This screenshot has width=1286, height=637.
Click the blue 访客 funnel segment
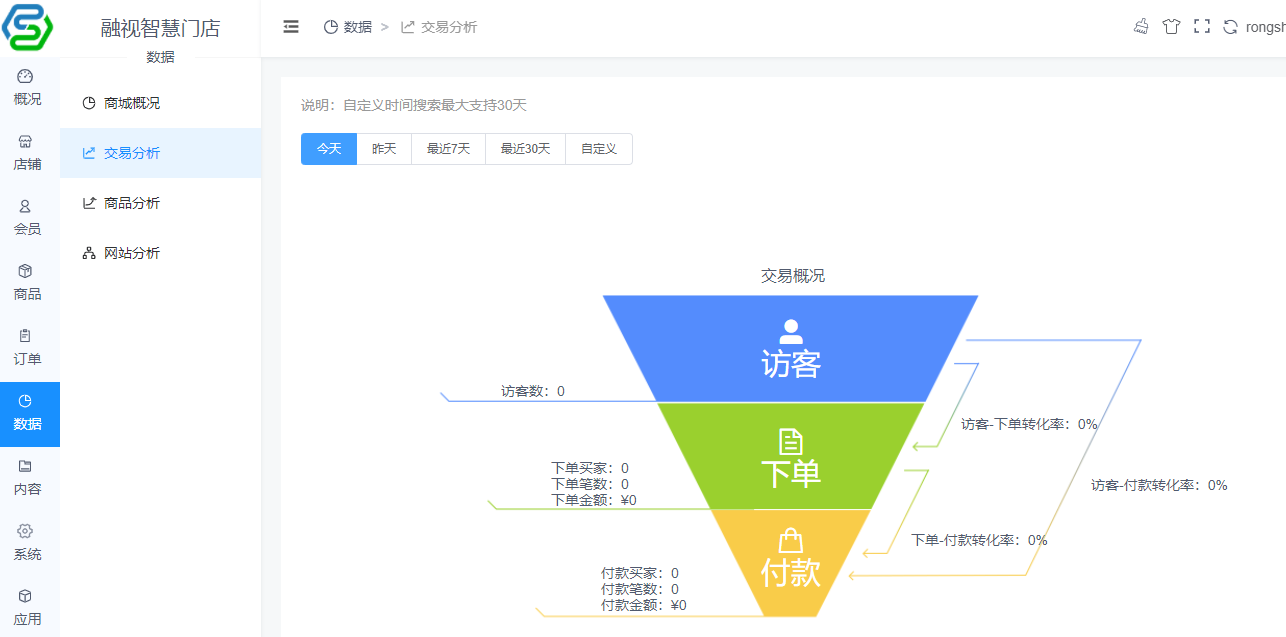coord(790,348)
